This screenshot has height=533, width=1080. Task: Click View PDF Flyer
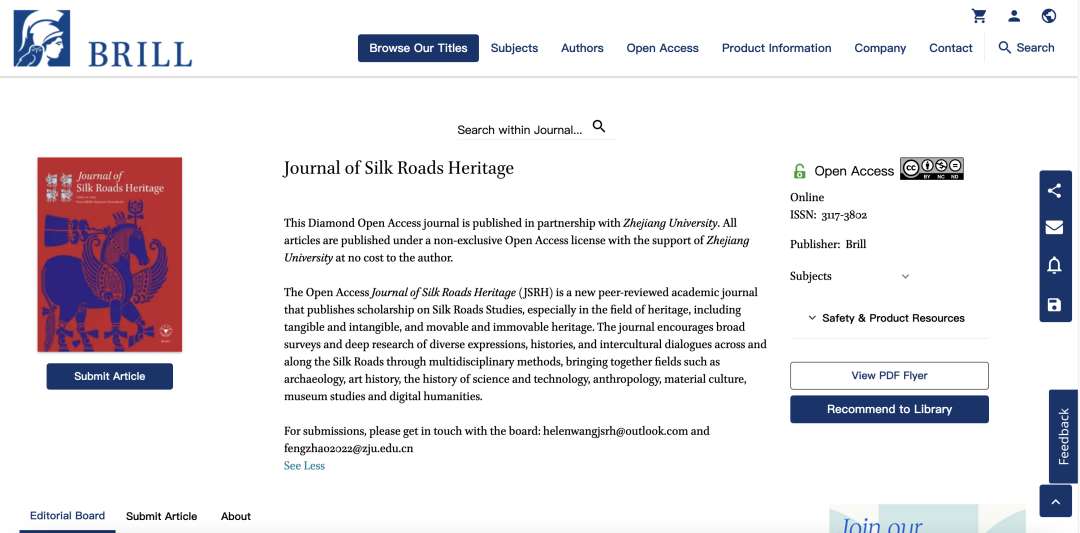[x=889, y=375]
